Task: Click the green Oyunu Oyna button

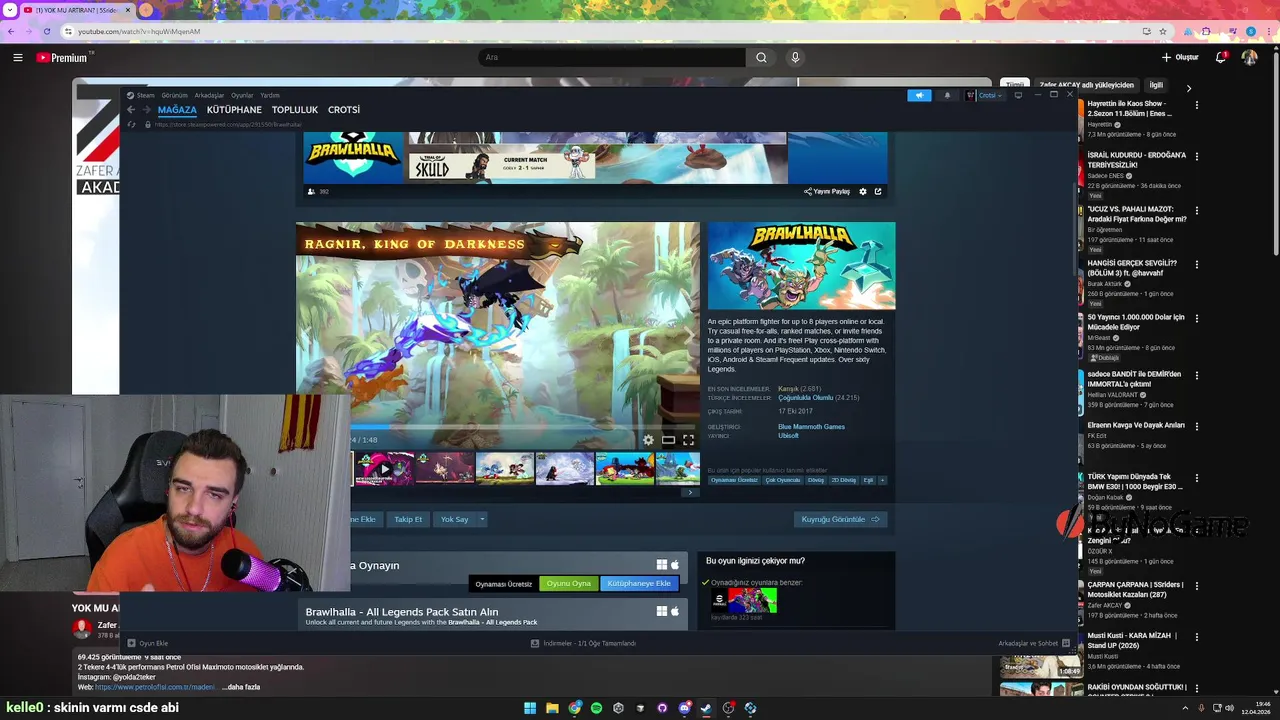Action: tap(569, 583)
